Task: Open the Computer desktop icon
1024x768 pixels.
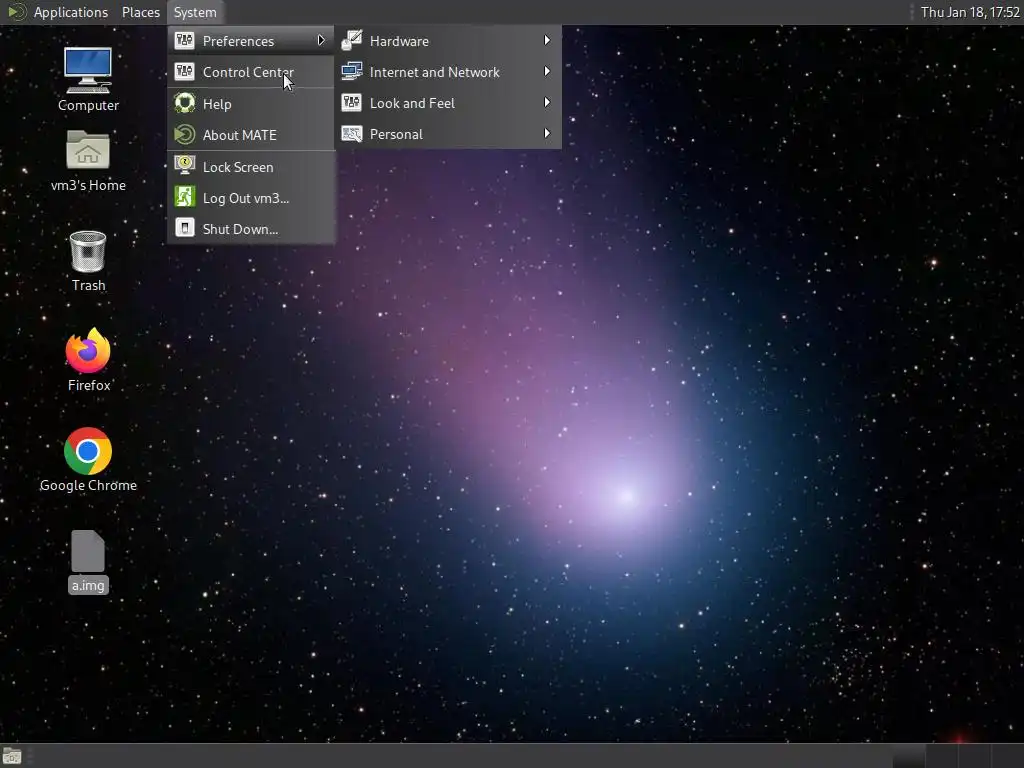Action: [x=88, y=70]
